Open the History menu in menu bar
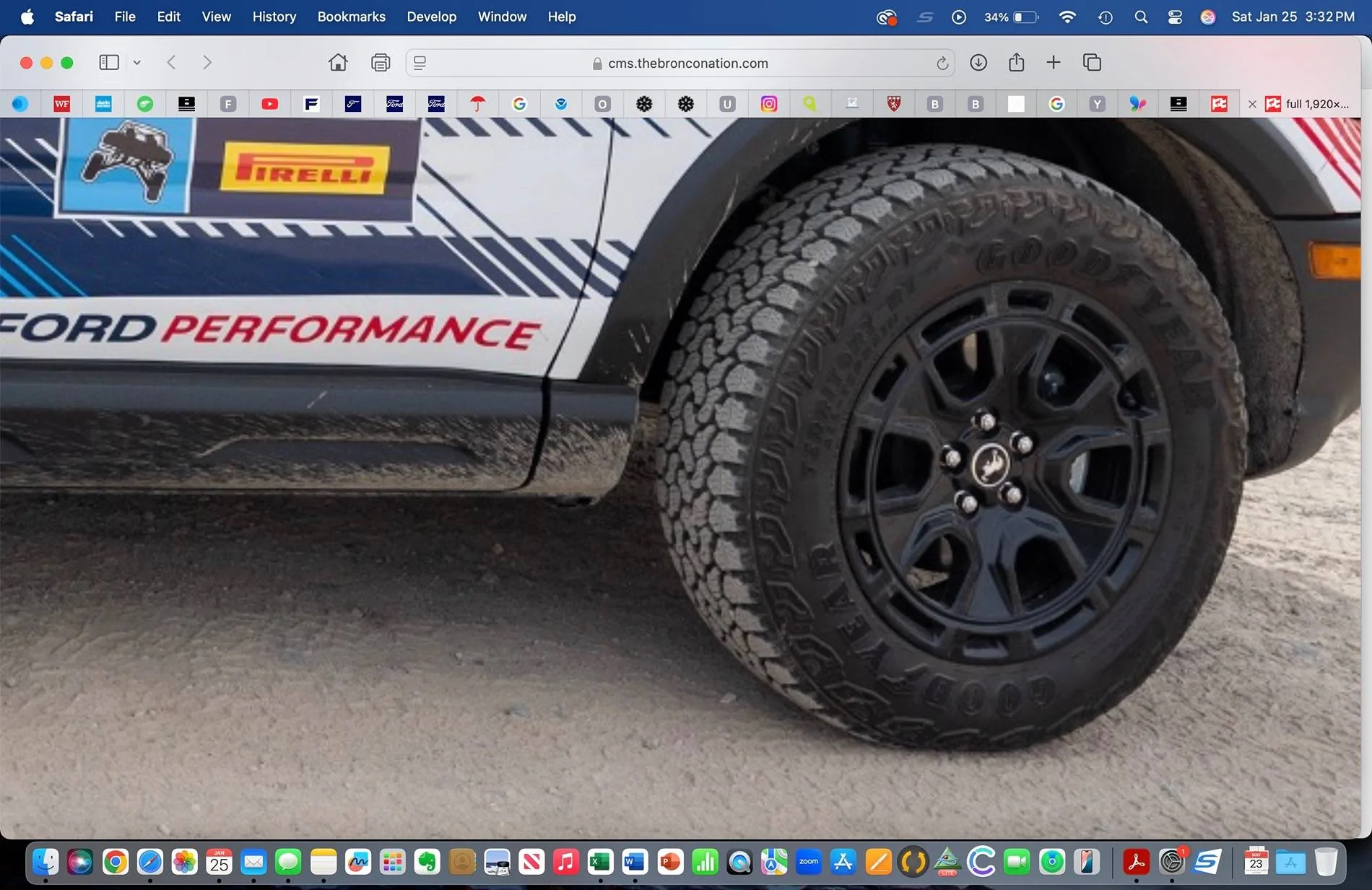 pos(274,16)
